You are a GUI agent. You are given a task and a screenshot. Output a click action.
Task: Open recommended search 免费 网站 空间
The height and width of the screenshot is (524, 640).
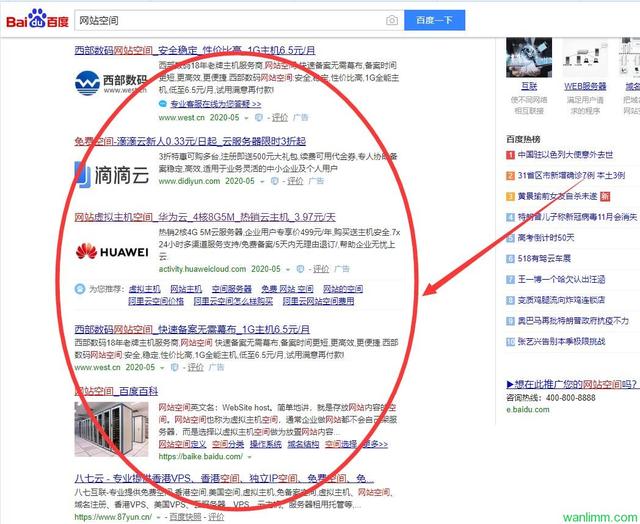[287, 289]
